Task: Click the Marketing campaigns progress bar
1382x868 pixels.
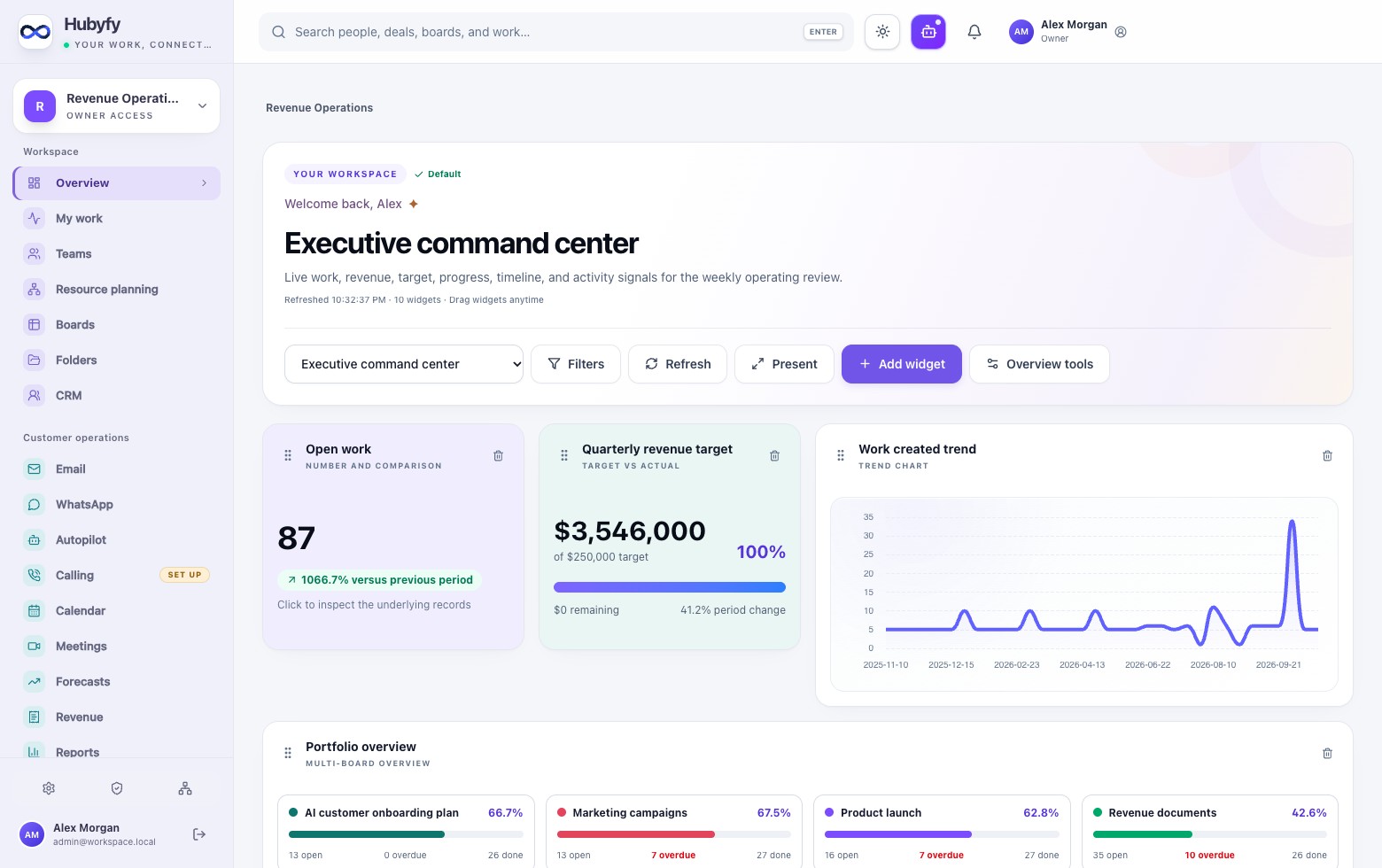Action: point(674,834)
